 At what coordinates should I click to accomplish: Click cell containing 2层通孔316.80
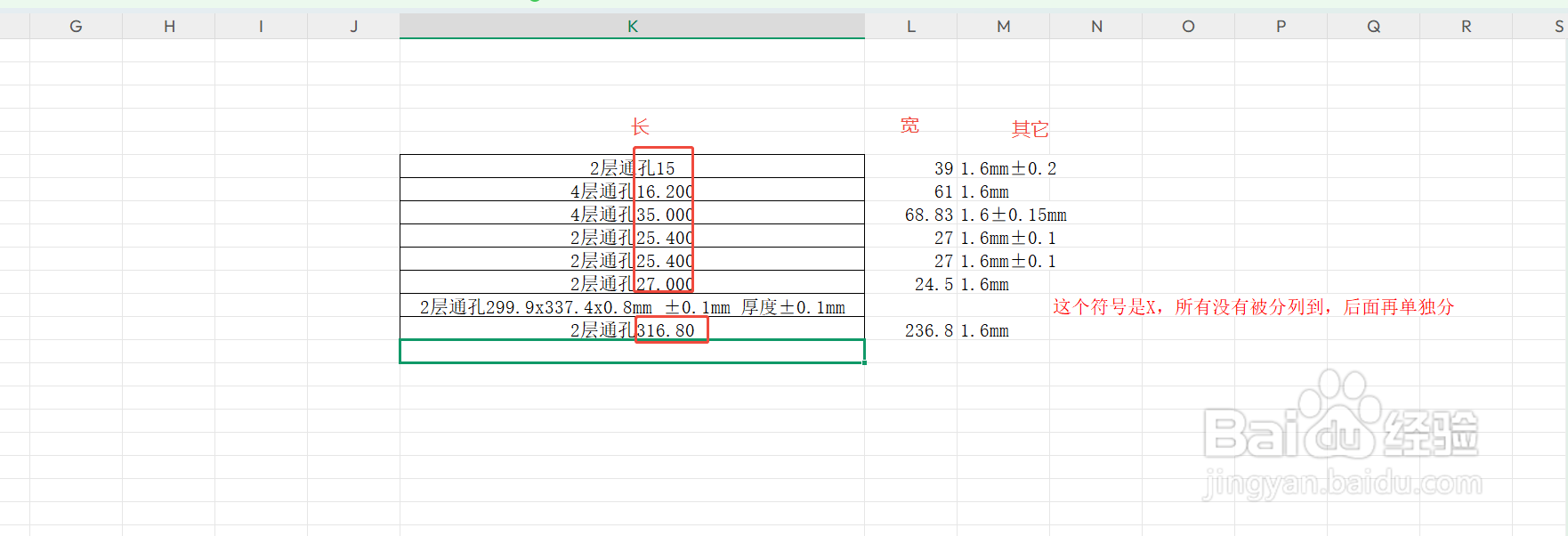pyautogui.click(x=632, y=329)
